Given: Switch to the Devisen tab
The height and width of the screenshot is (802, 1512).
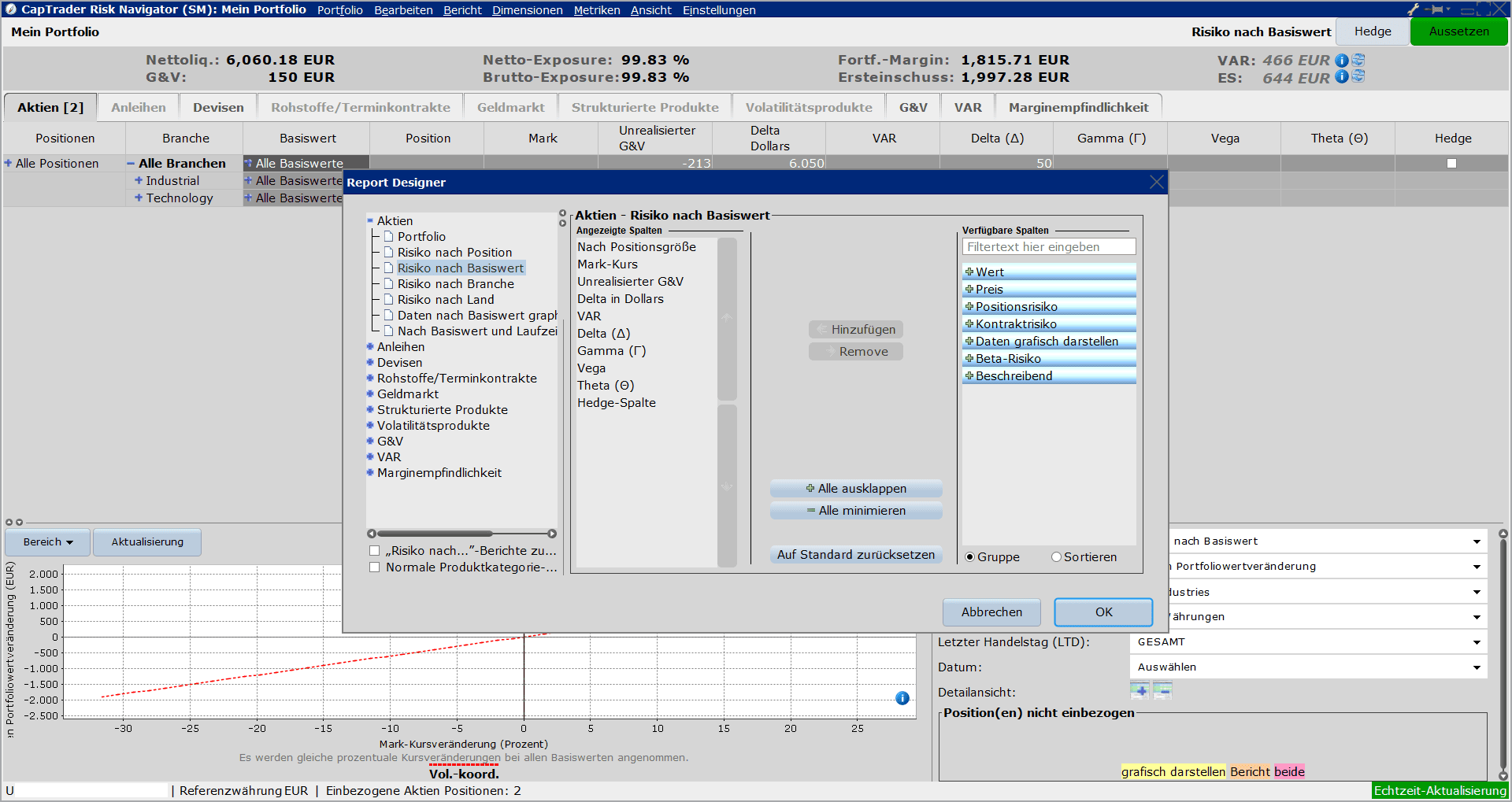Looking at the screenshot, I should pyautogui.click(x=218, y=108).
